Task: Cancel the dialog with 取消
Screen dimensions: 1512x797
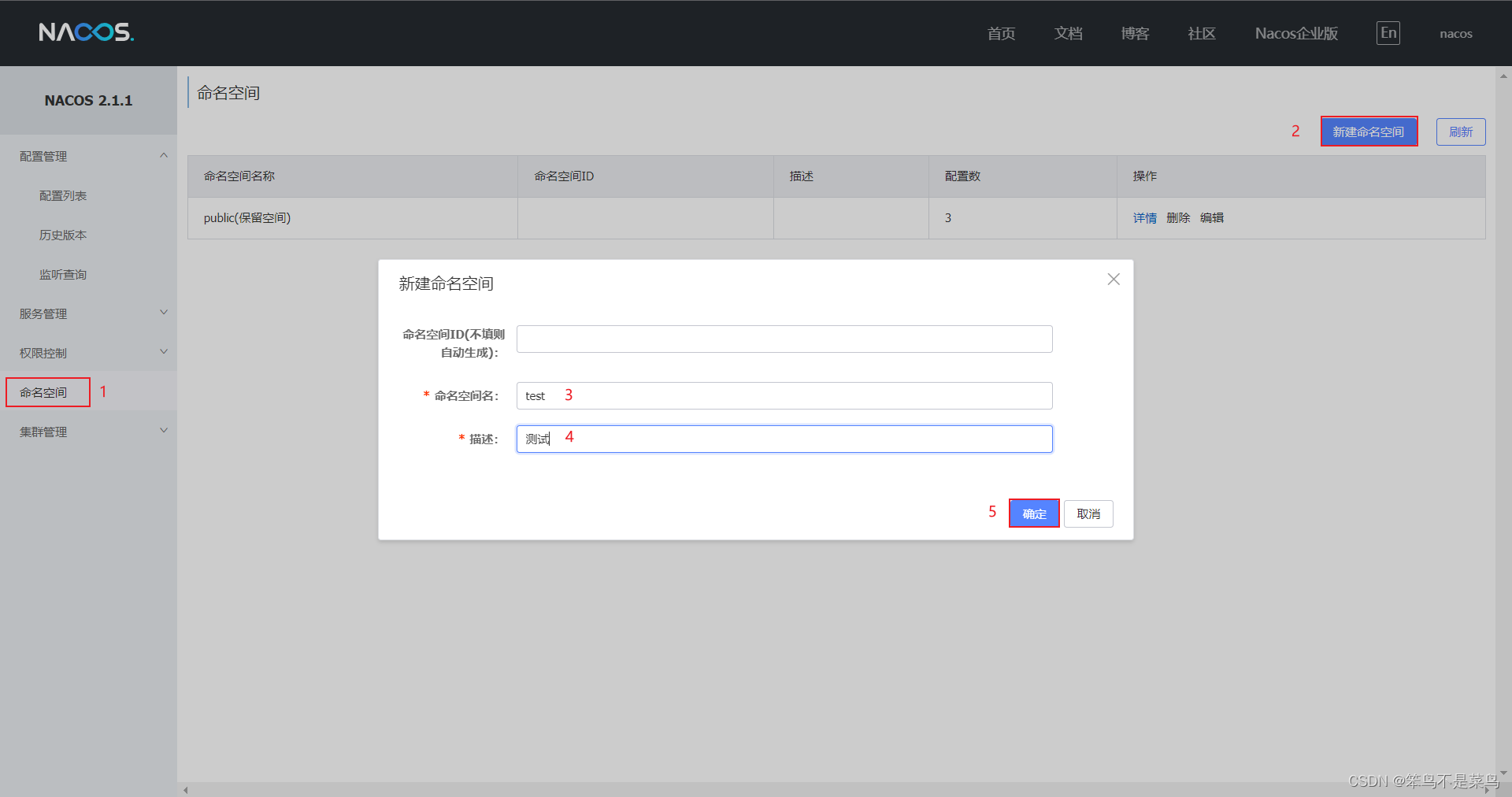Action: (1088, 513)
